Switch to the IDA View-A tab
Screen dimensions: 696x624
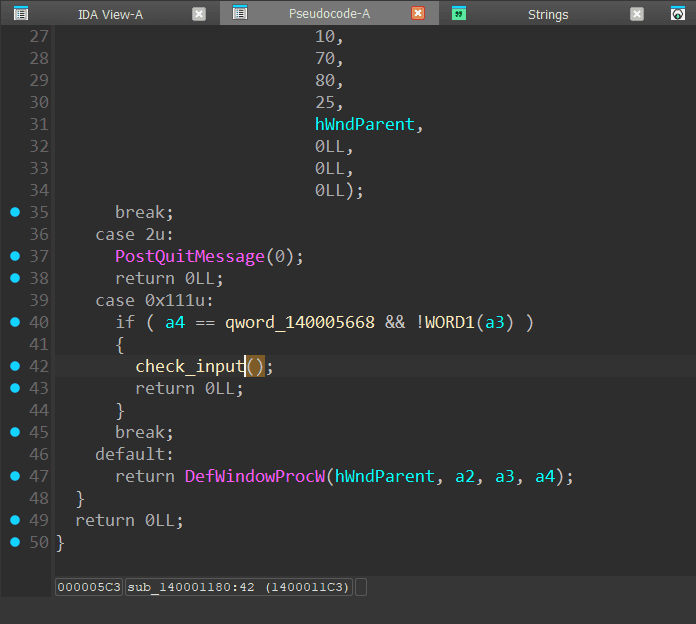[110, 14]
